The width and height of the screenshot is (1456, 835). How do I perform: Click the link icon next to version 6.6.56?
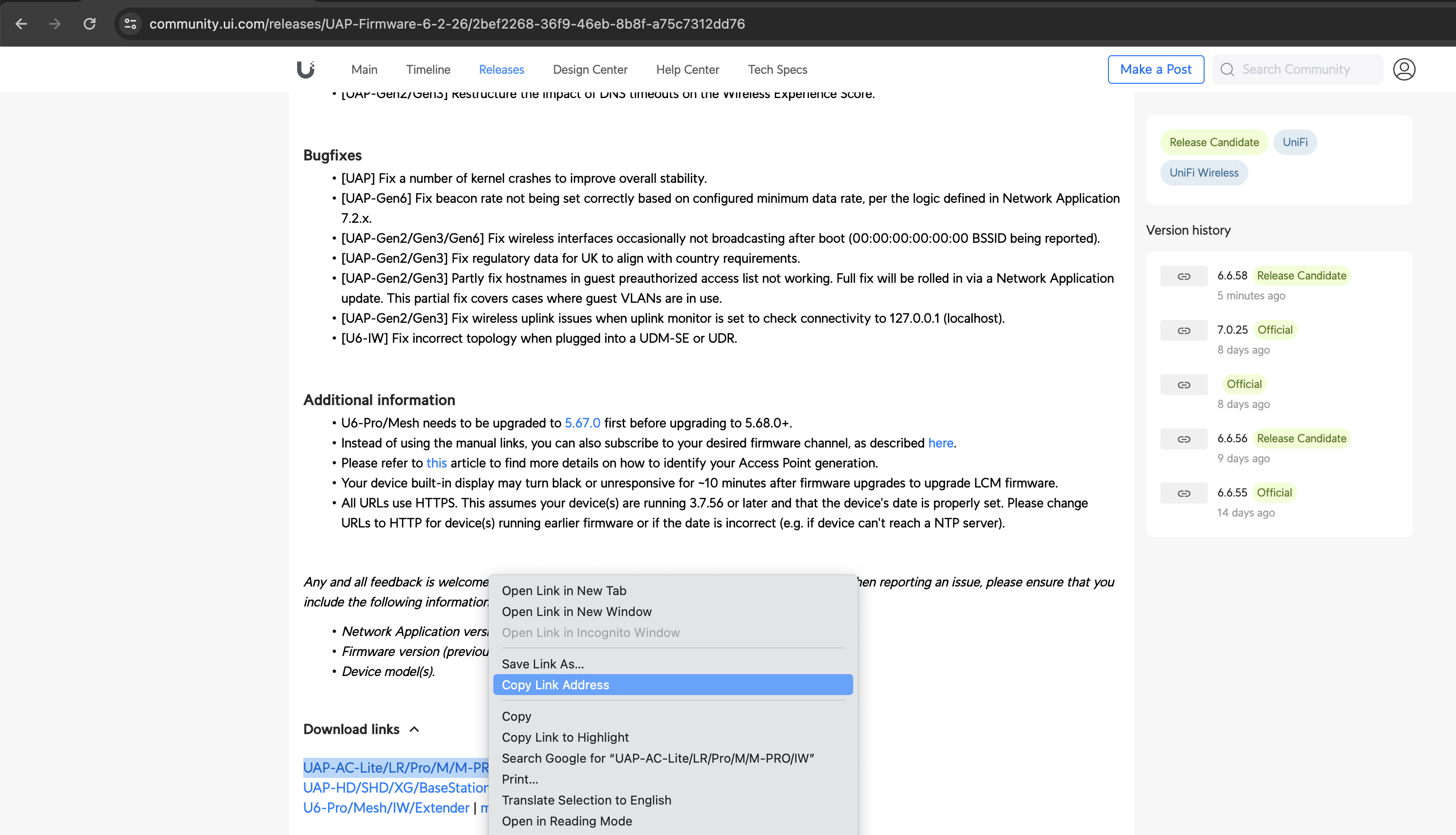1183,438
